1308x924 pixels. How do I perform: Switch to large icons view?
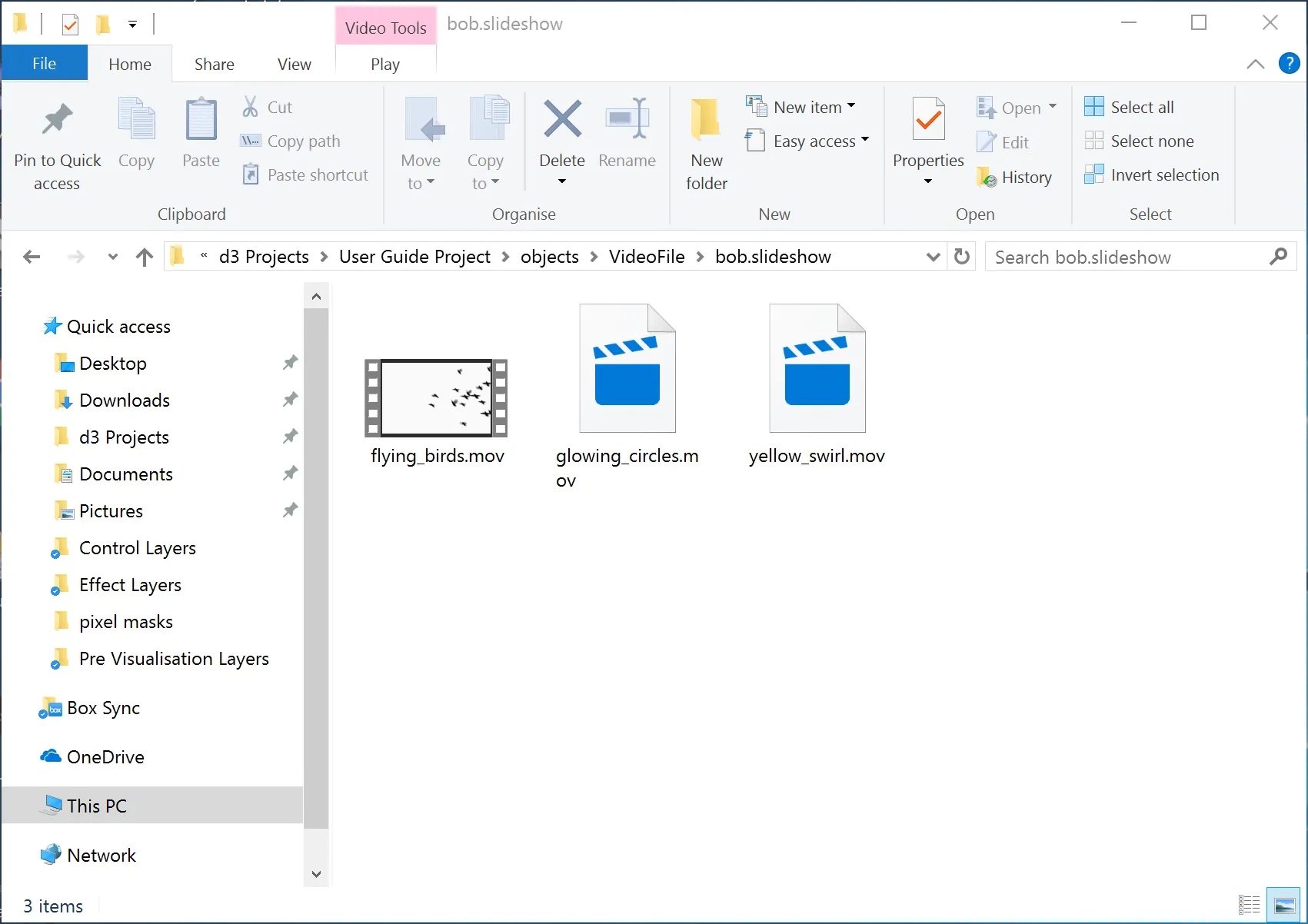(1284, 906)
